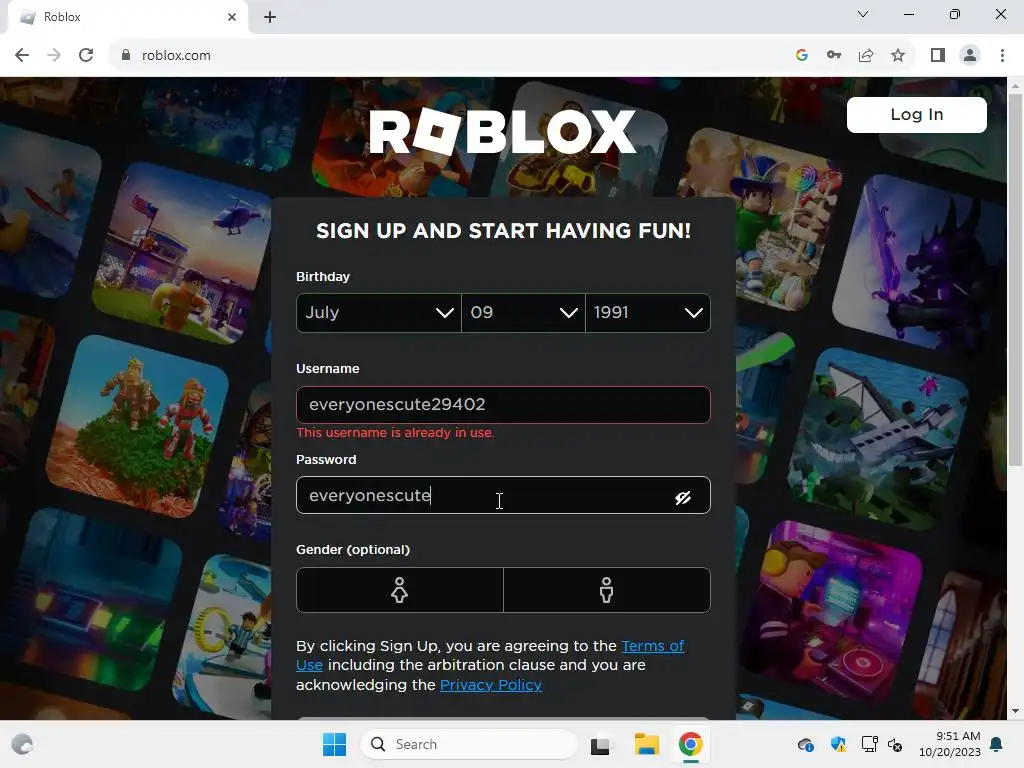The image size is (1024, 768).
Task: Open the birthday year dropdown showing 1991
Action: pyautogui.click(x=648, y=313)
